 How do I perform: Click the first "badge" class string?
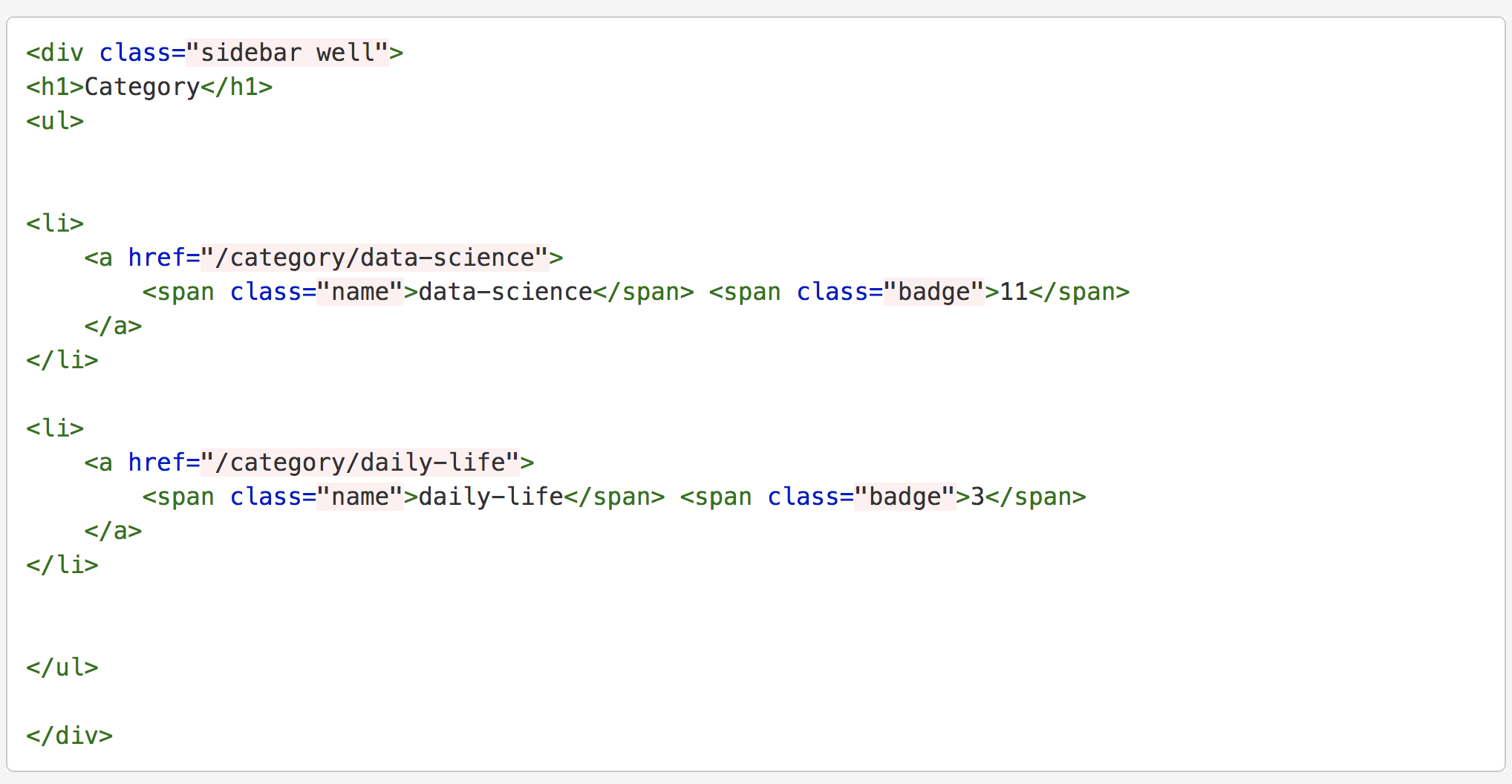click(x=934, y=292)
